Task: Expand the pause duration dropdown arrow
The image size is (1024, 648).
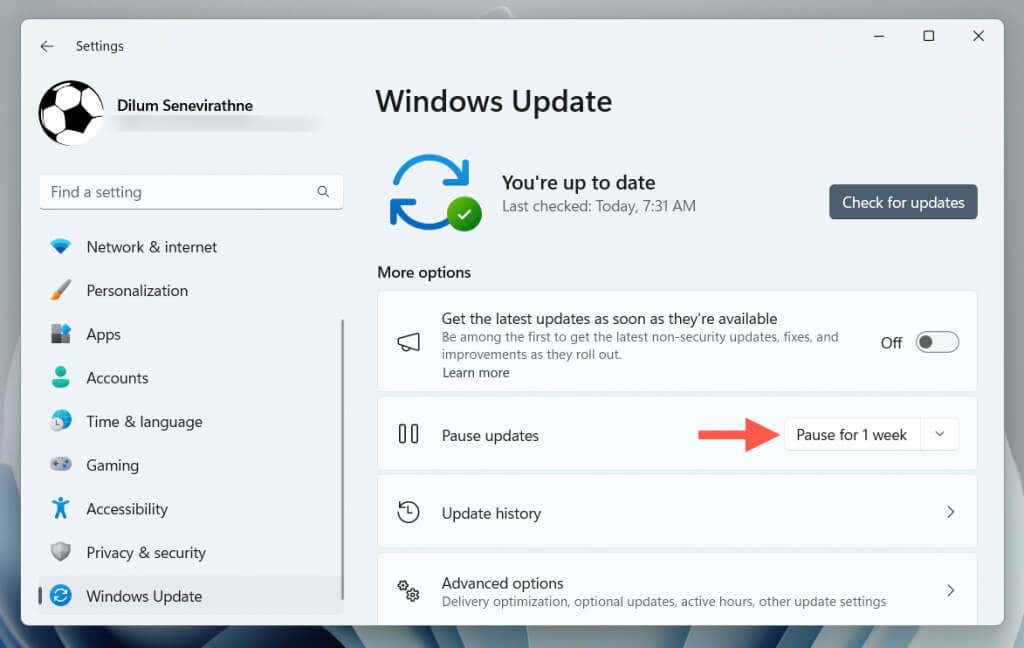Action: tap(940, 434)
